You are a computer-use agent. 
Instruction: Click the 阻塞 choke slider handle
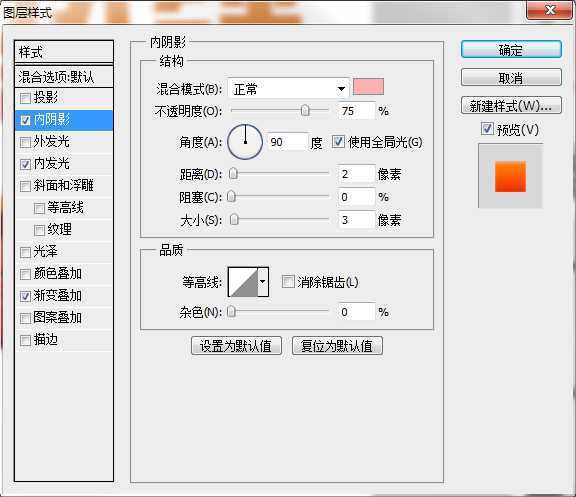click(x=231, y=197)
